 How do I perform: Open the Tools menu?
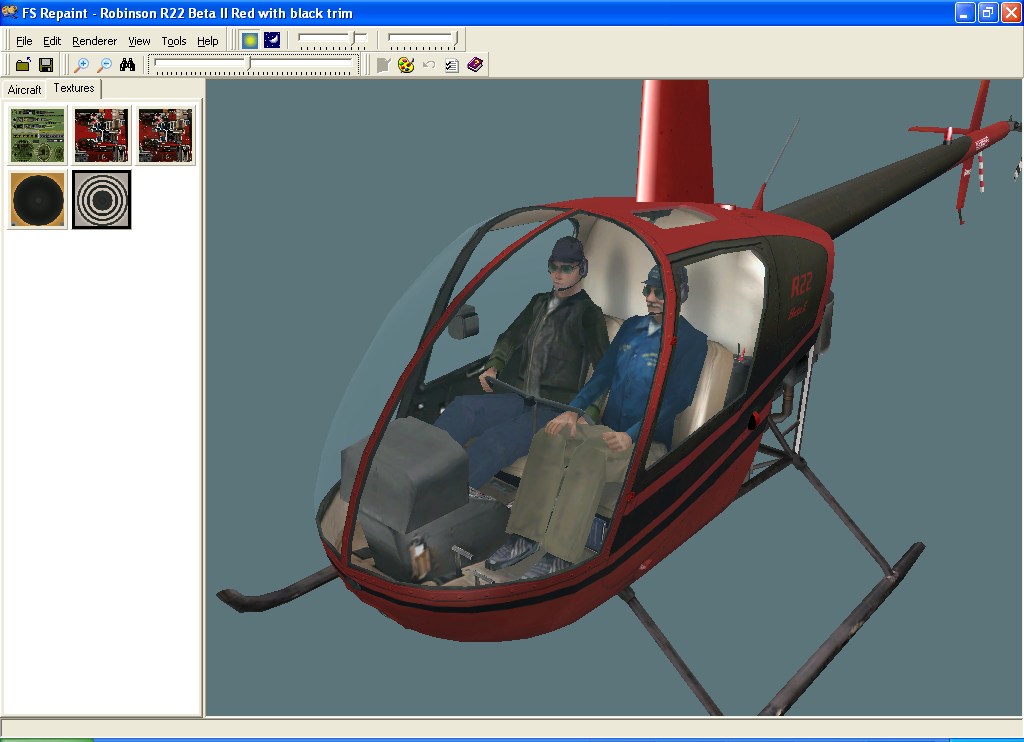point(174,41)
